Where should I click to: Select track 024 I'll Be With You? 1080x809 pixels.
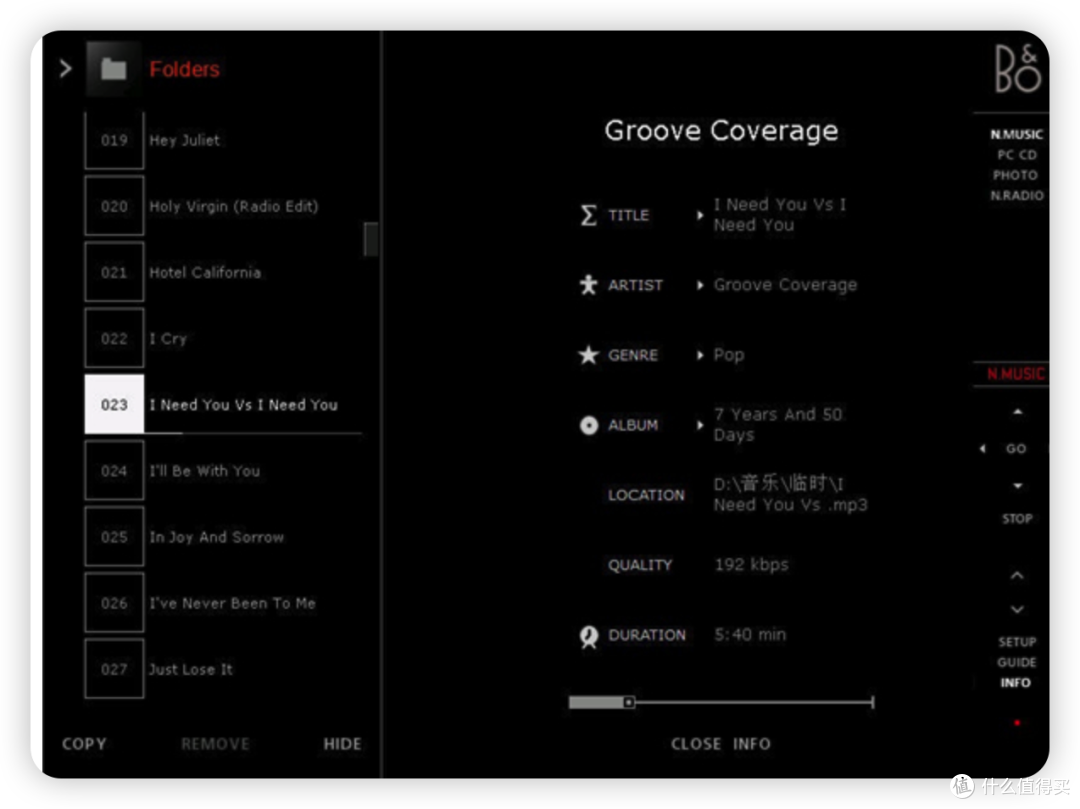[222, 471]
